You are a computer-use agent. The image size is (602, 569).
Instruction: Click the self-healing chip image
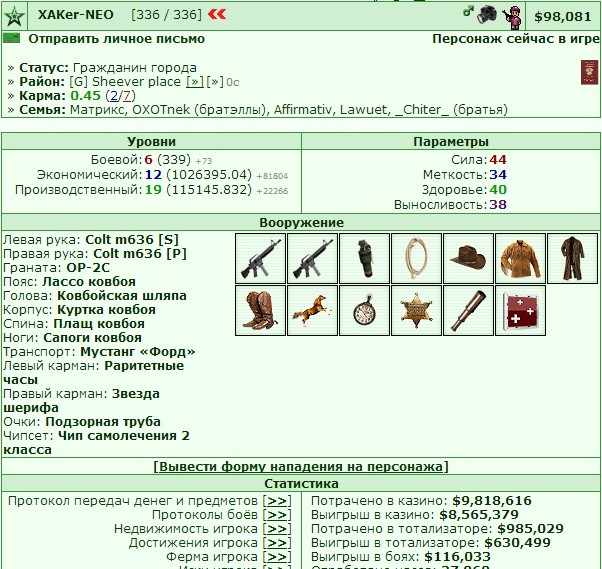pyautogui.click(x=520, y=310)
